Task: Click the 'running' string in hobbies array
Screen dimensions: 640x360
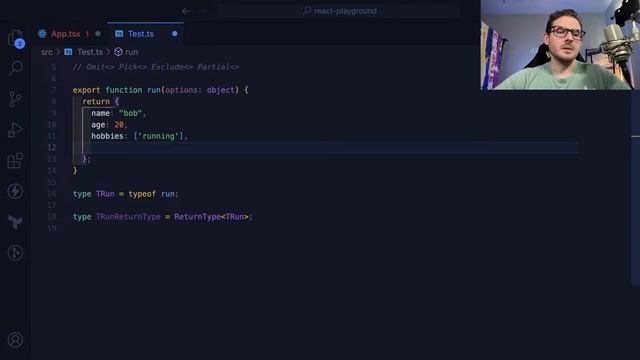Action: click(159, 136)
